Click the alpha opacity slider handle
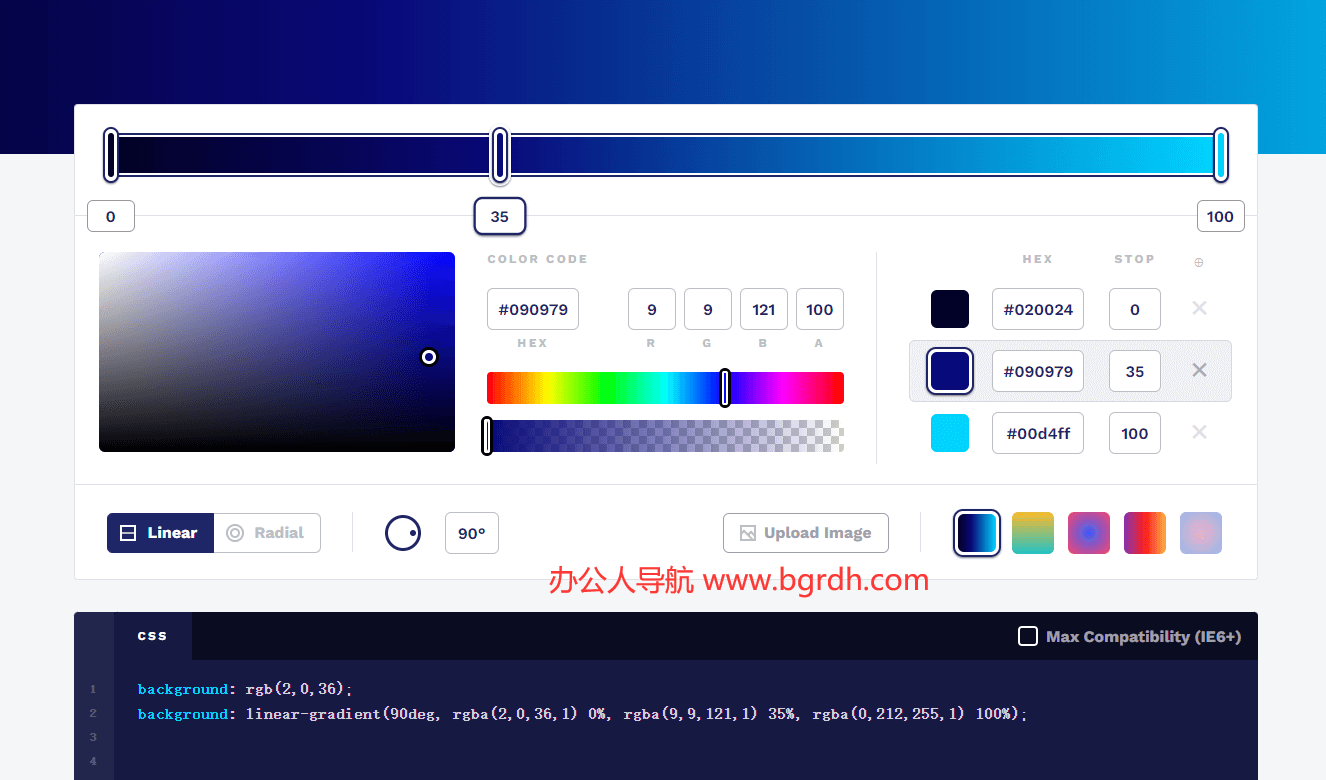Screen dimensions: 1326x780 [x=487, y=436]
